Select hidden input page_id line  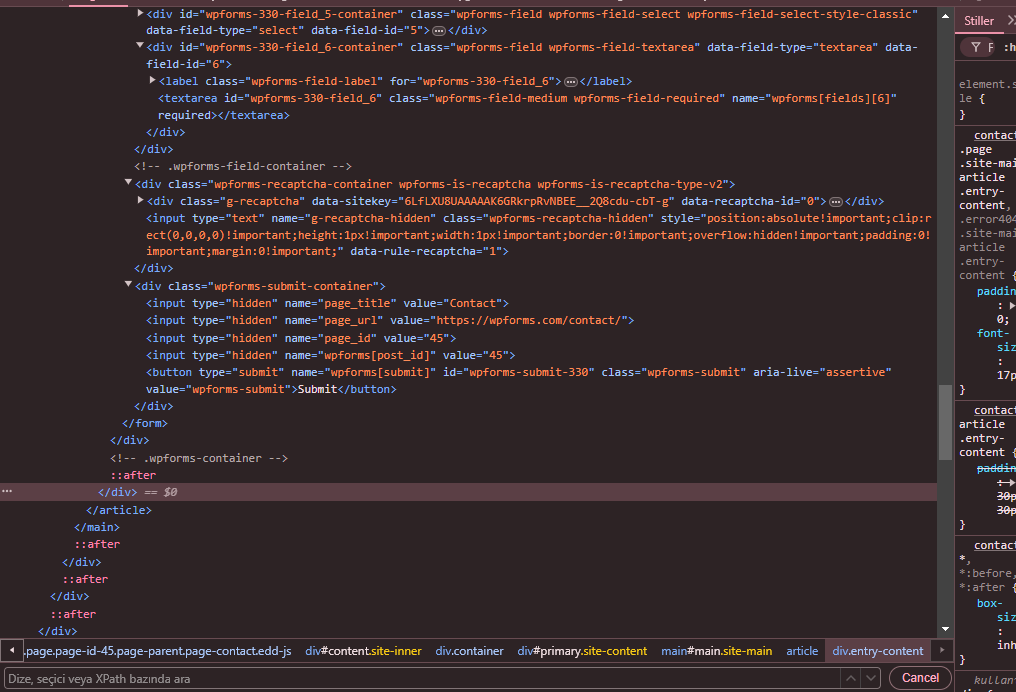[301, 338]
